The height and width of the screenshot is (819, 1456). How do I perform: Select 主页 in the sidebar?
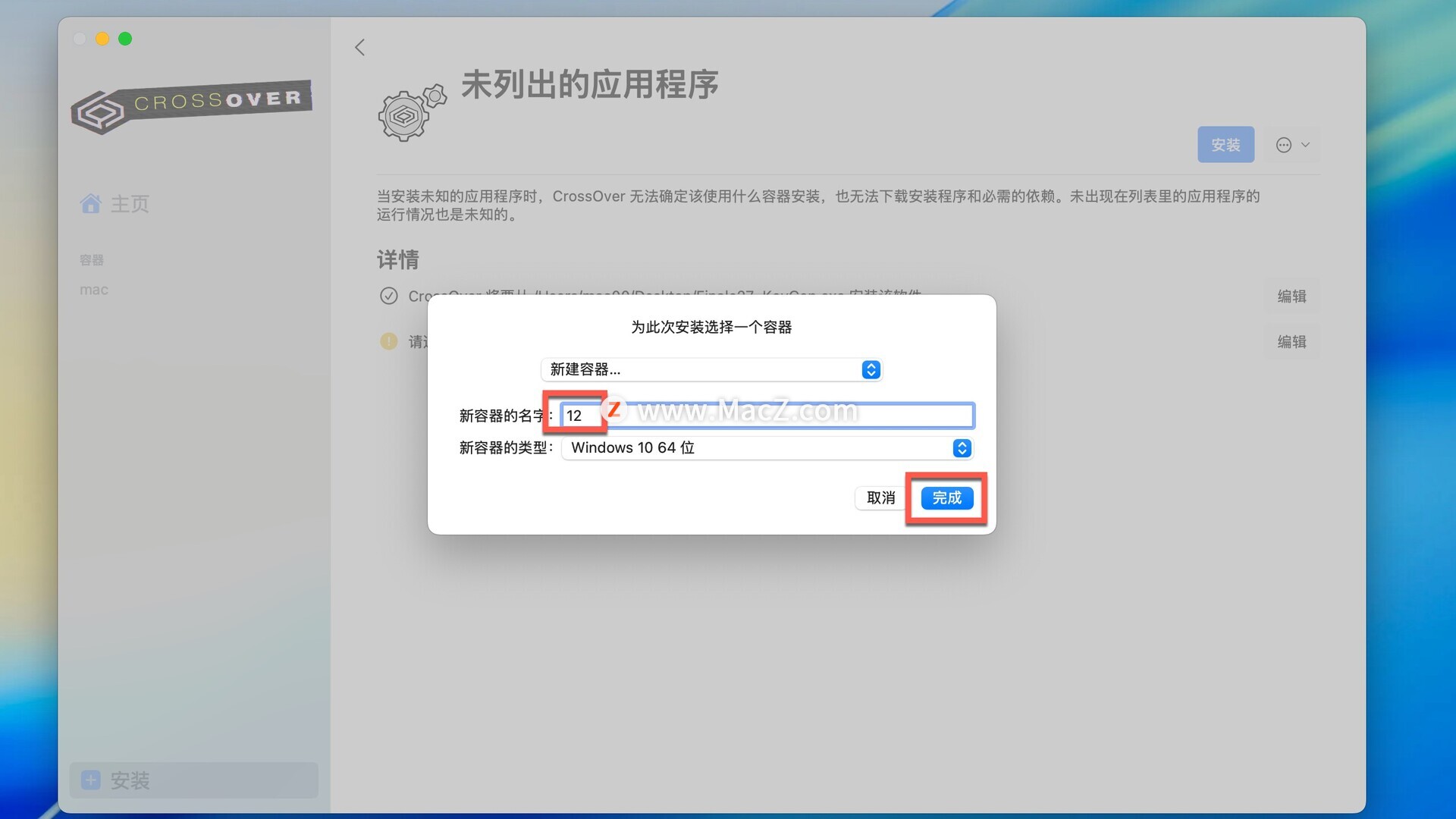130,203
